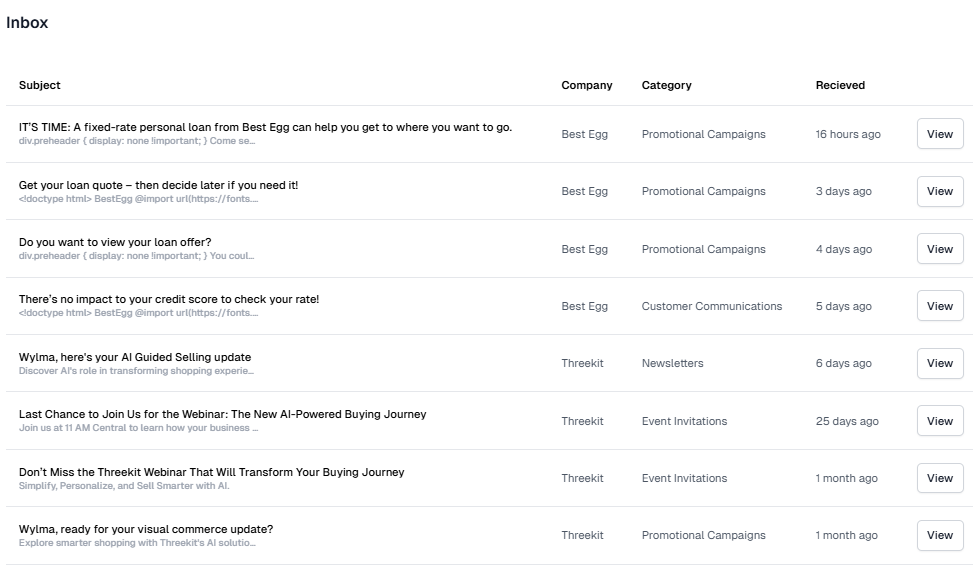Click 'Customer Communications' category cell
Image resolution: width=973 pixels, height=566 pixels.
pos(712,306)
